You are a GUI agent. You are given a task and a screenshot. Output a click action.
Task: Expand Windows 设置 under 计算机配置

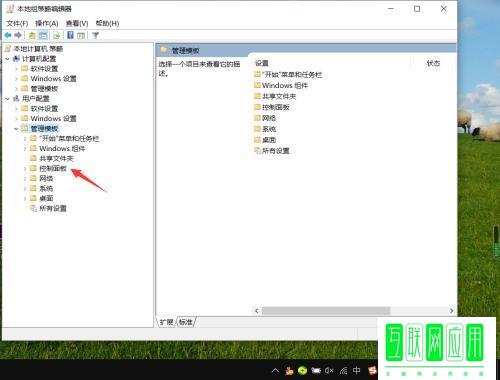[x=16, y=79]
